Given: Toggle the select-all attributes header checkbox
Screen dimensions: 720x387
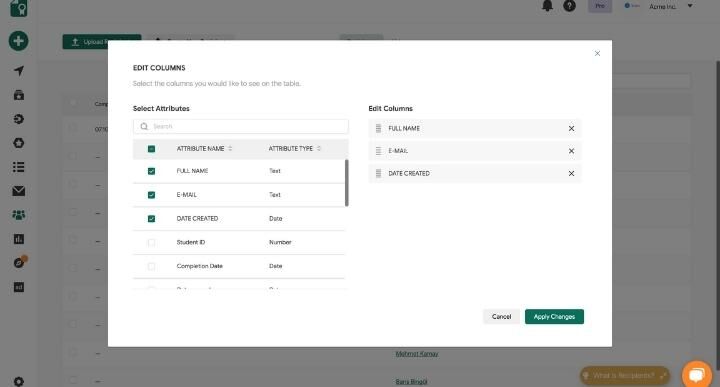Looking at the screenshot, I should coord(151,149).
